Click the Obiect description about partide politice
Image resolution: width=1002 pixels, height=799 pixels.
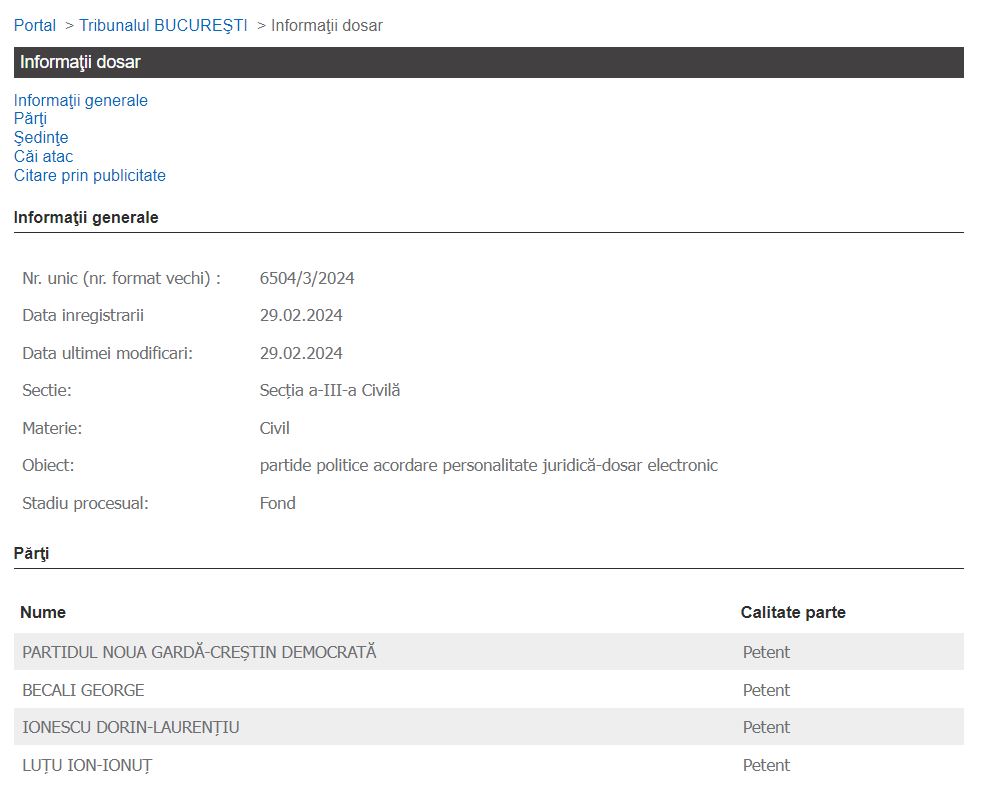[x=488, y=466]
